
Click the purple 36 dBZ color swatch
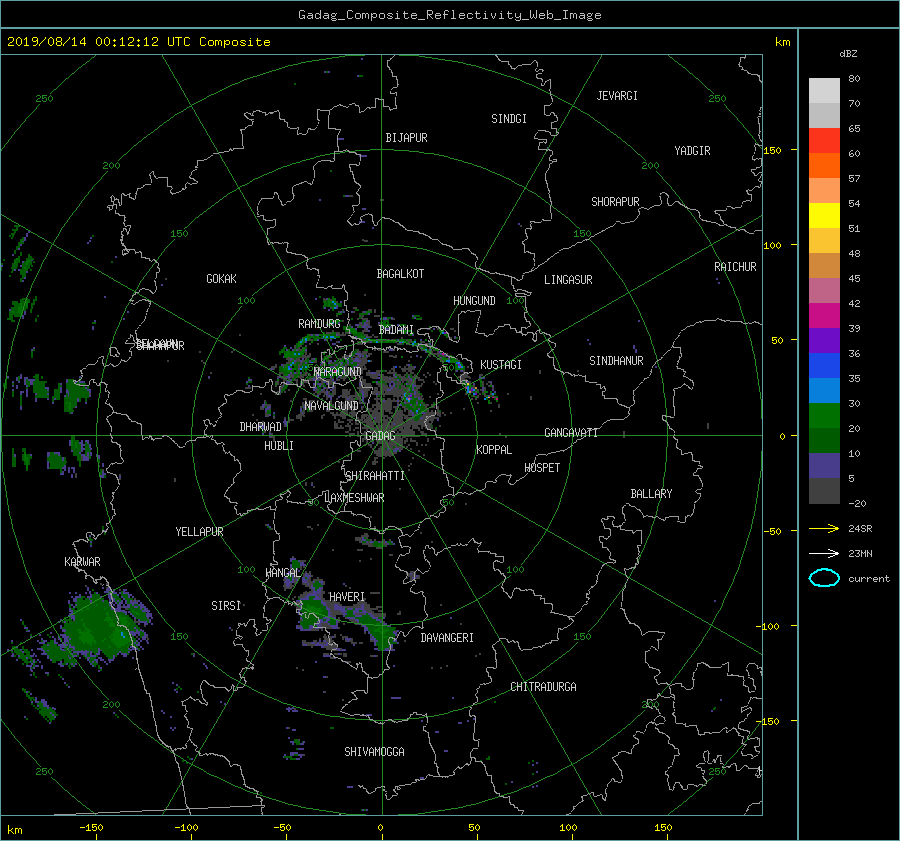click(x=824, y=341)
